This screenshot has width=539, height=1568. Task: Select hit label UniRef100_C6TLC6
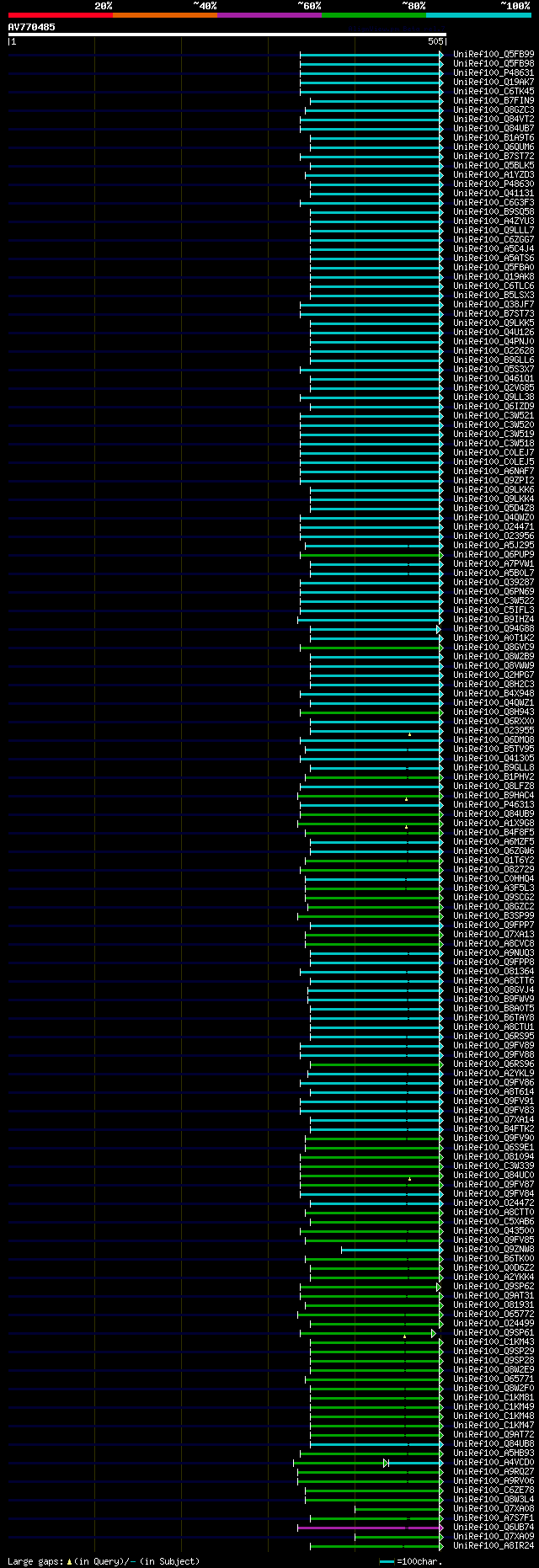[x=494, y=285]
